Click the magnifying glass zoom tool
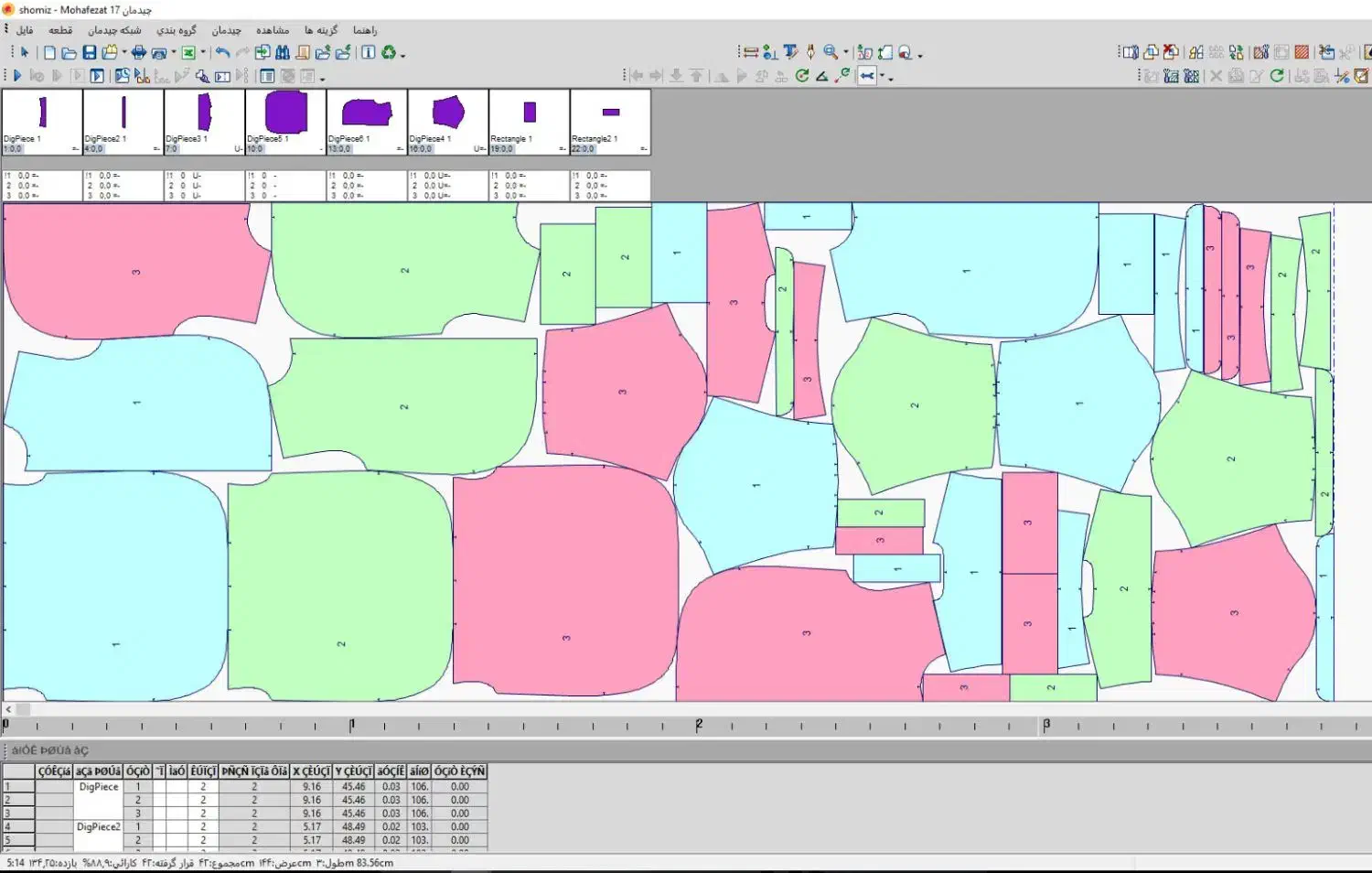The width and height of the screenshot is (1372, 873). [831, 53]
